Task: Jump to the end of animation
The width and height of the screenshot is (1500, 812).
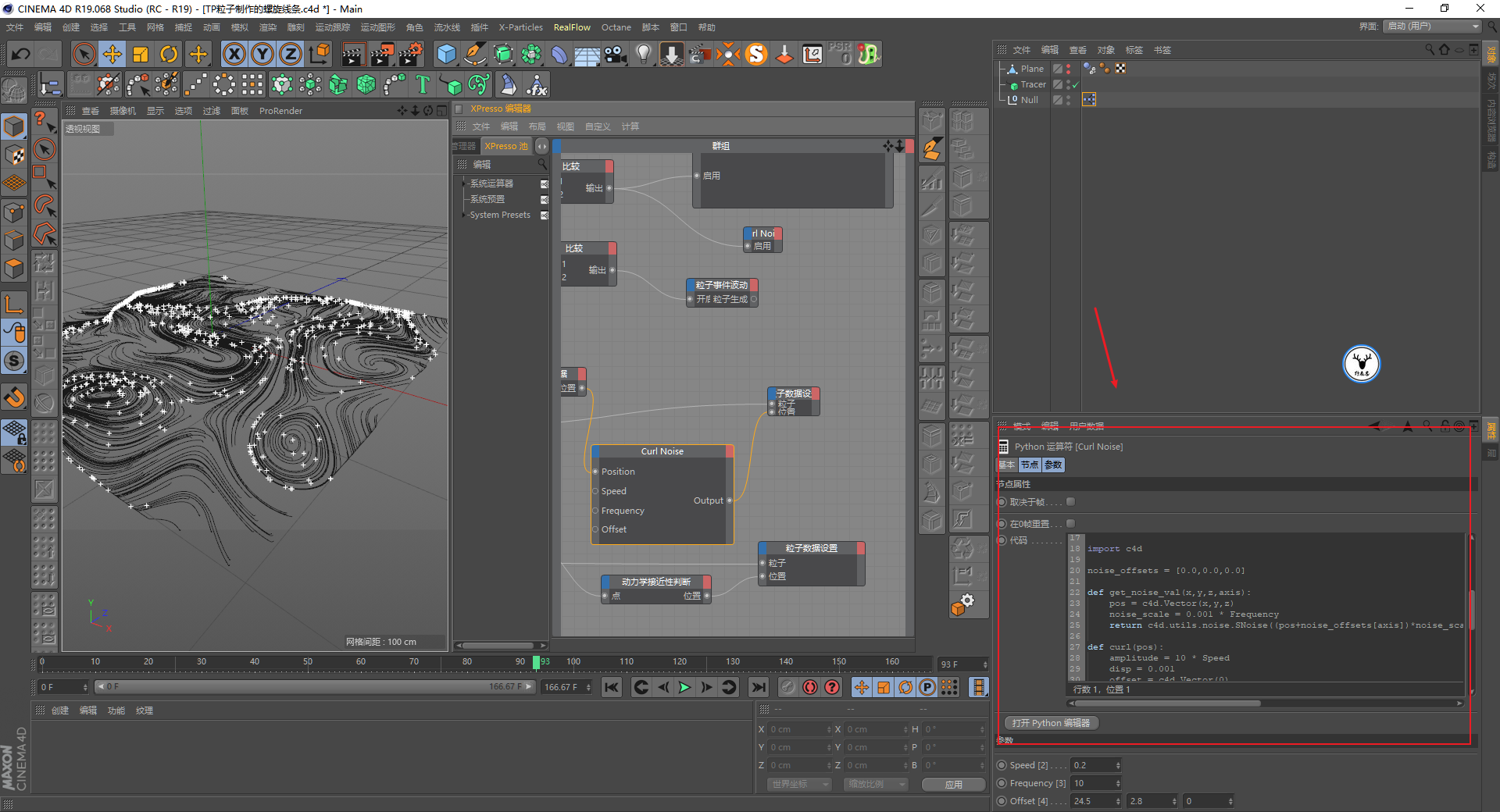Action: (x=758, y=687)
